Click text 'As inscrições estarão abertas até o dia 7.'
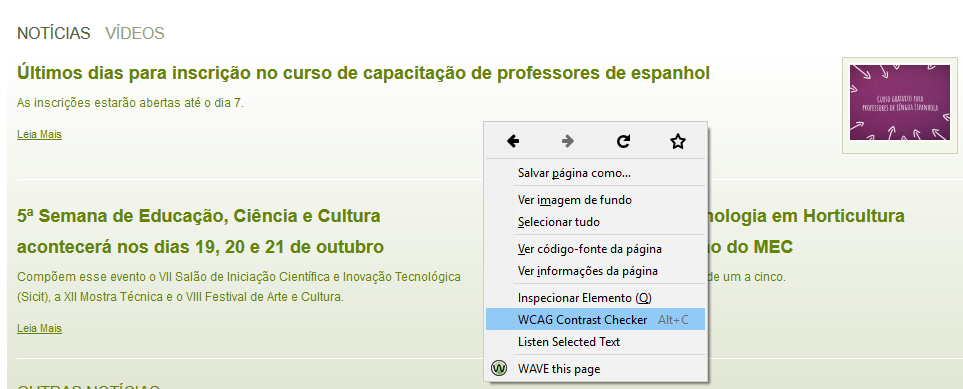Image resolution: width=963 pixels, height=389 pixels. [x=130, y=103]
